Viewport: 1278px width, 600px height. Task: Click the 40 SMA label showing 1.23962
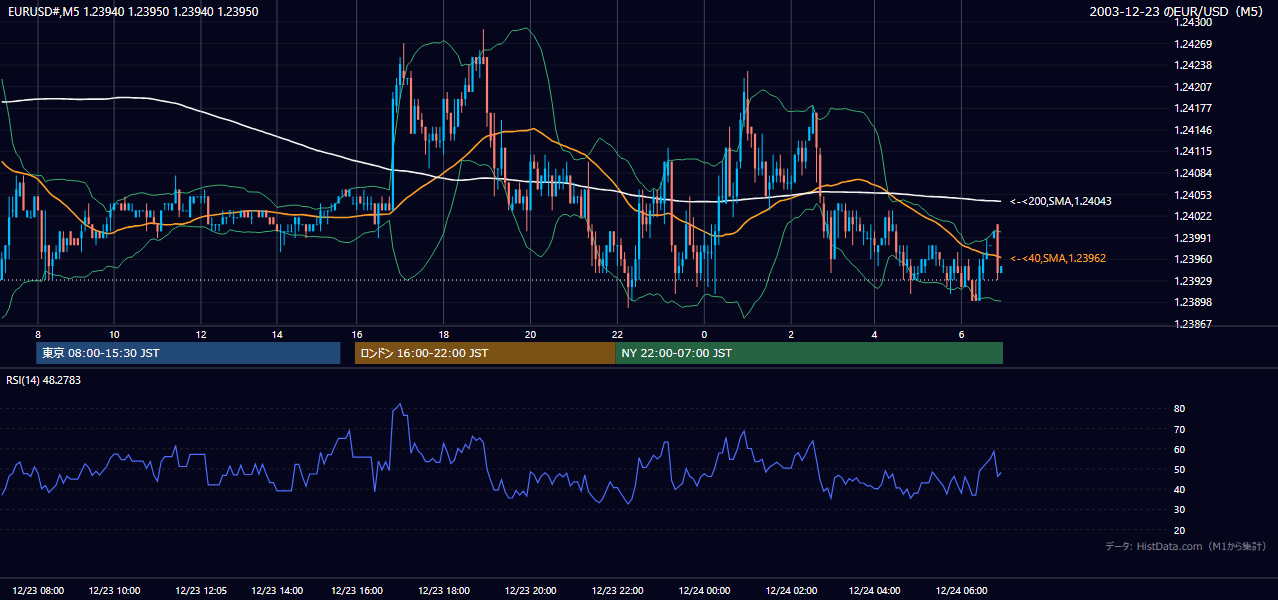click(x=1058, y=258)
